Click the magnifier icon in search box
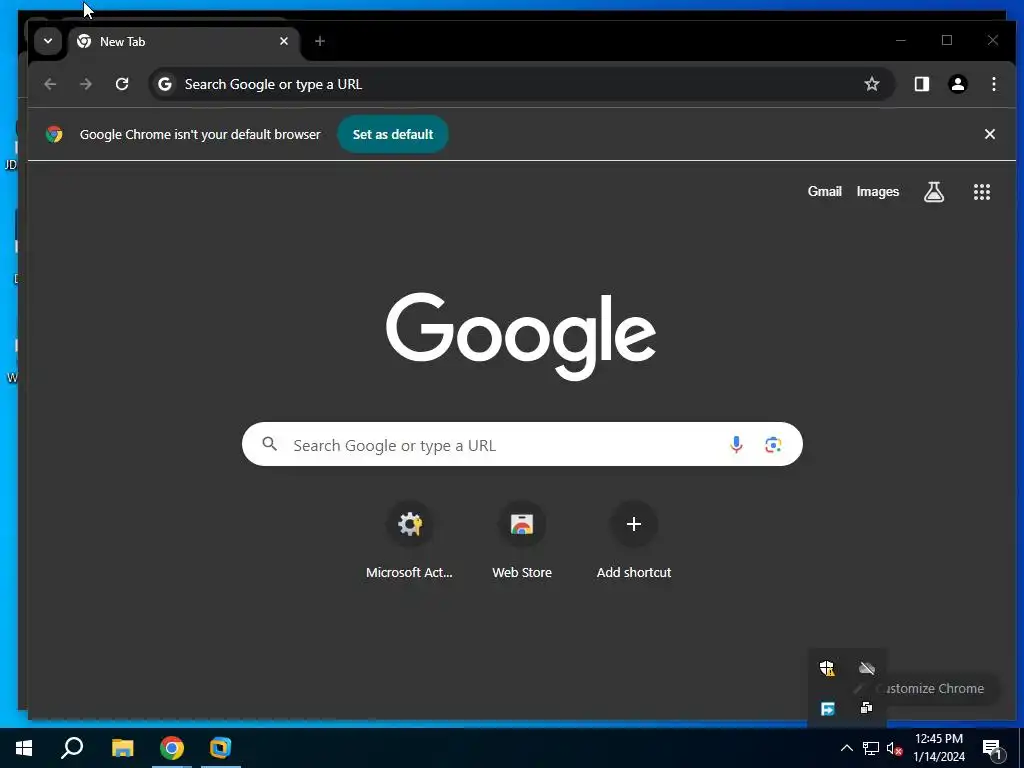The height and width of the screenshot is (768, 1024). (270, 445)
